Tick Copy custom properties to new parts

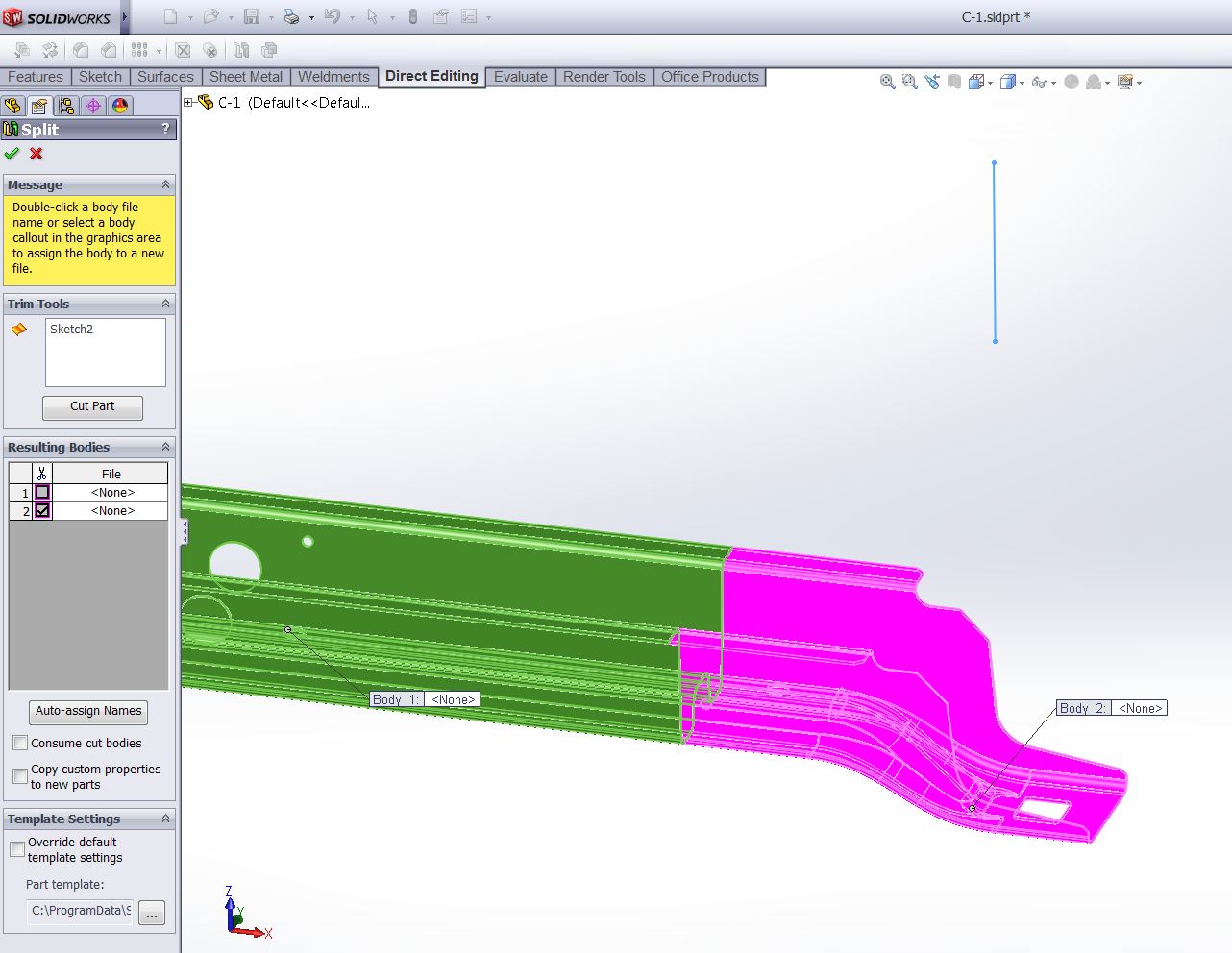coord(20,776)
